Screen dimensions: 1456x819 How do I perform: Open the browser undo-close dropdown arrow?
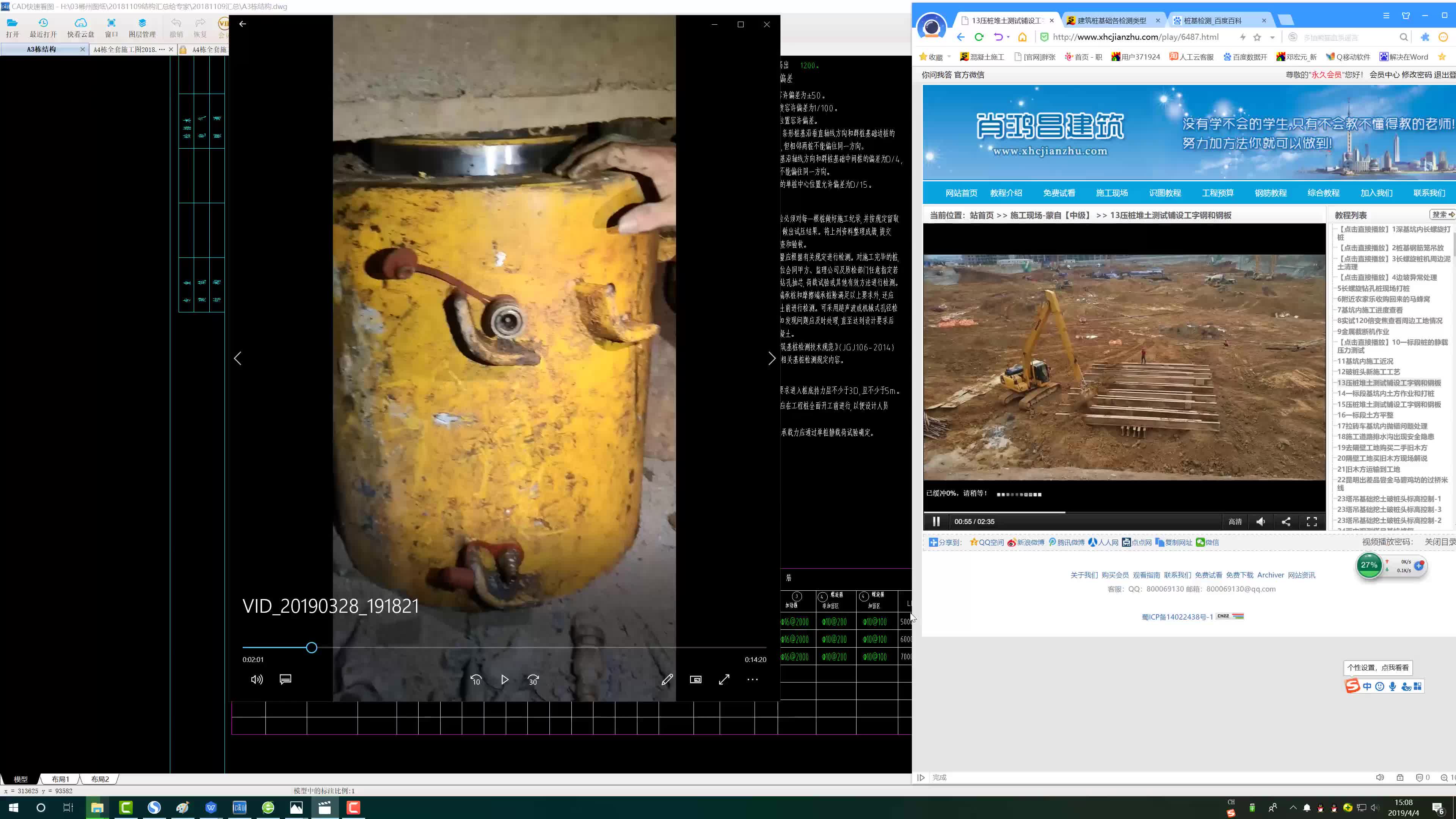(x=1008, y=37)
